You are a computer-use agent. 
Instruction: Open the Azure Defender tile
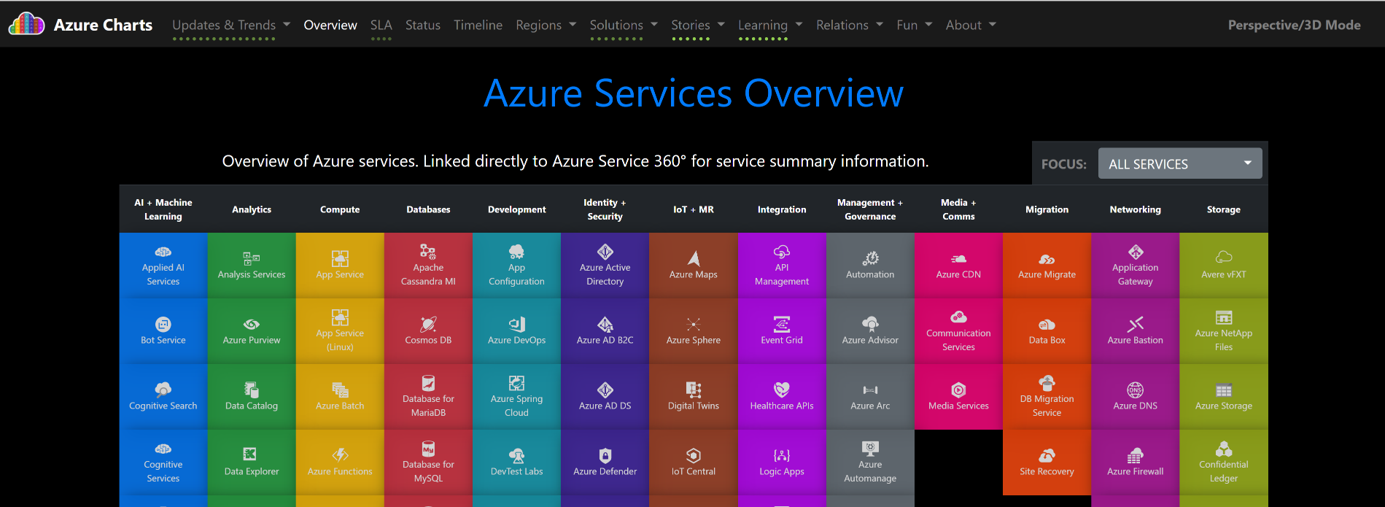(x=605, y=463)
